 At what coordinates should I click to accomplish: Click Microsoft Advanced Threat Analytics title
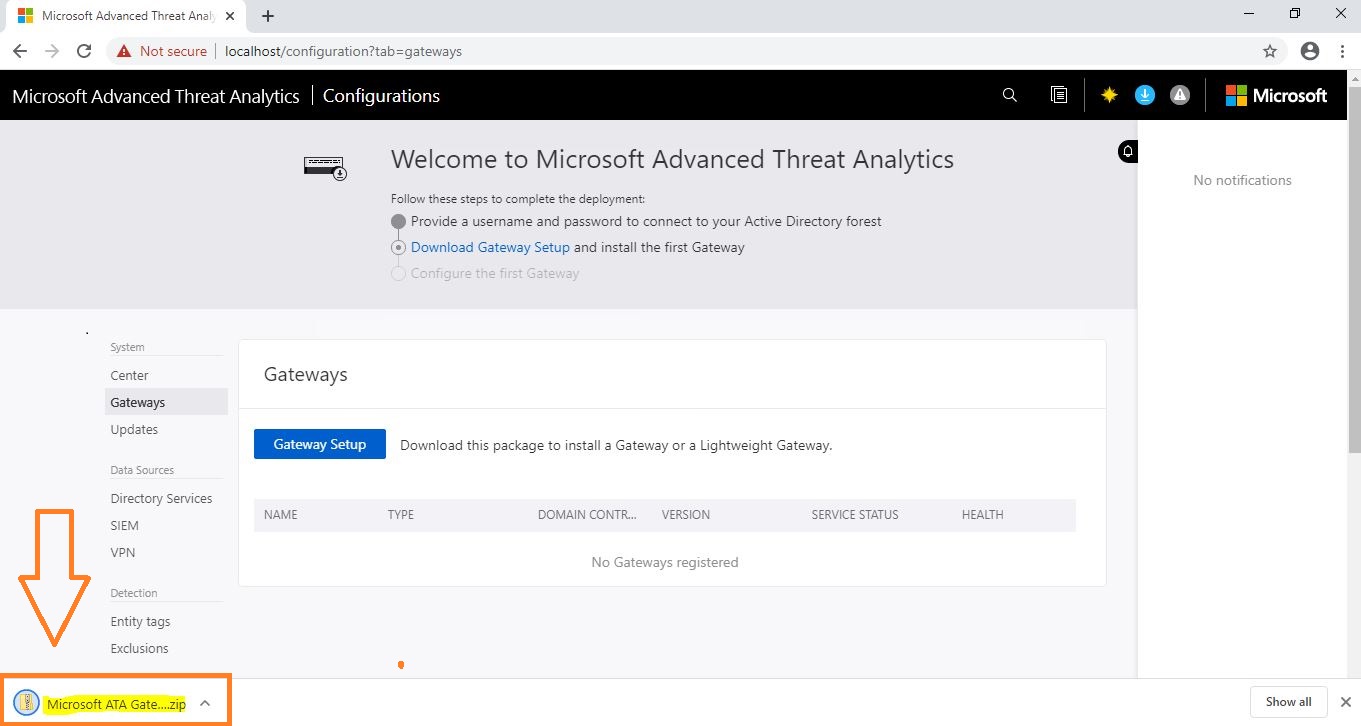pos(156,96)
